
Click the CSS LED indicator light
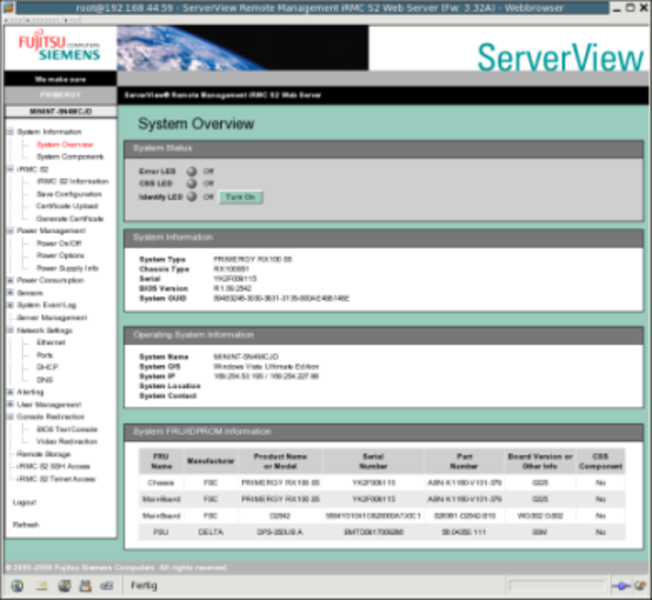pos(192,183)
